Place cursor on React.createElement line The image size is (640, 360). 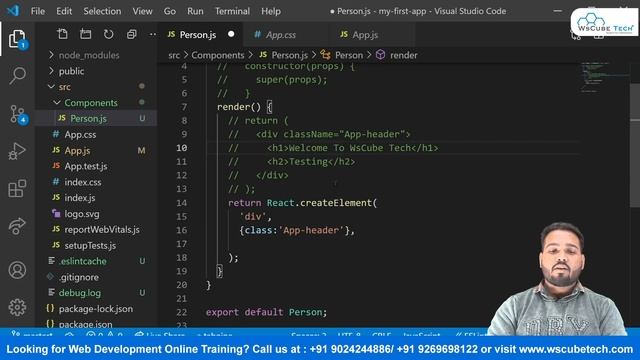302,203
